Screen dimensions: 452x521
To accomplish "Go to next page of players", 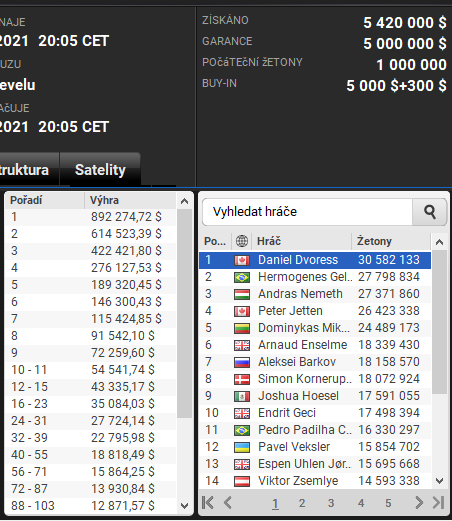I will (418, 503).
